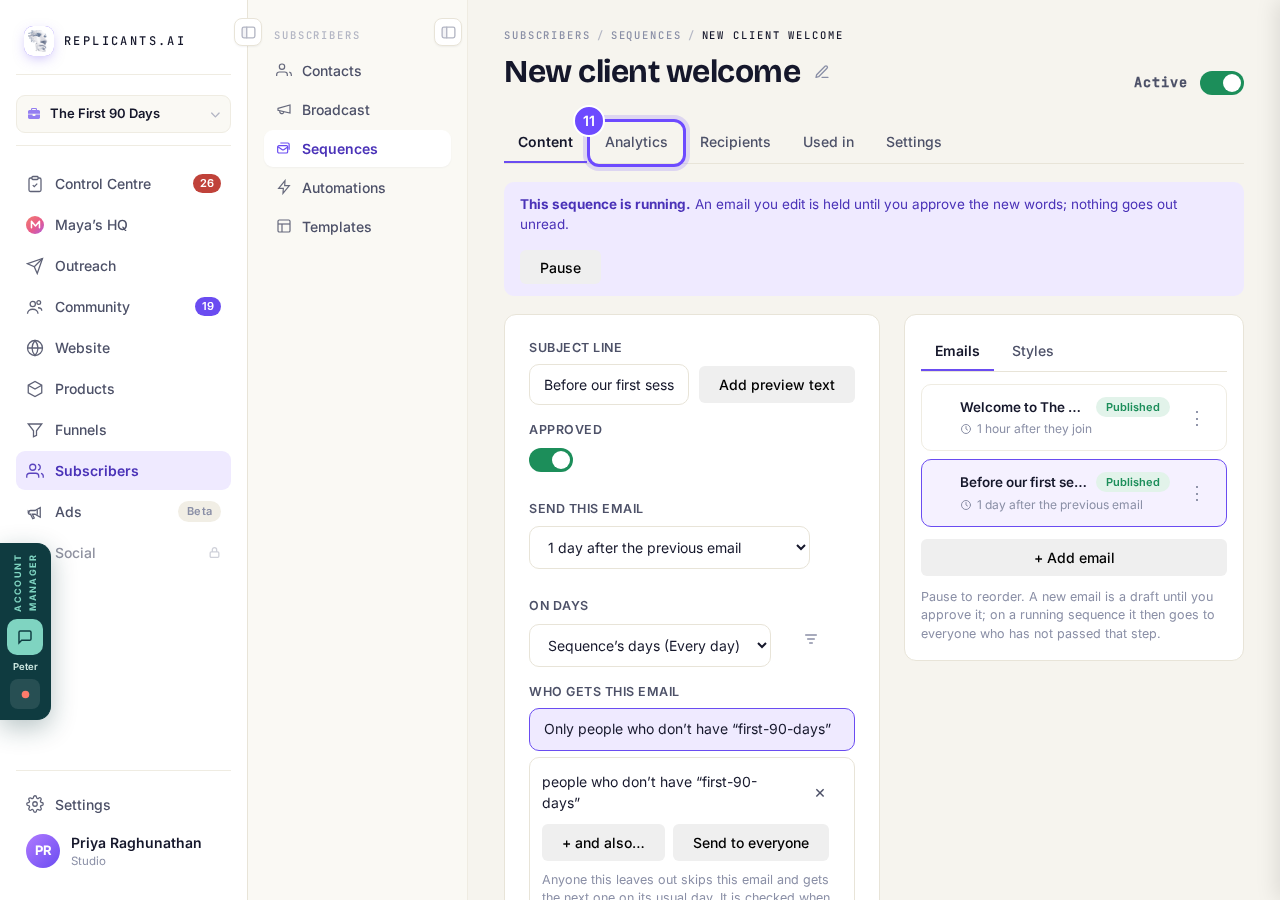The height and width of the screenshot is (900, 1280).
Task: Go to Broadcast in Subscribers menu
Action: point(357,110)
